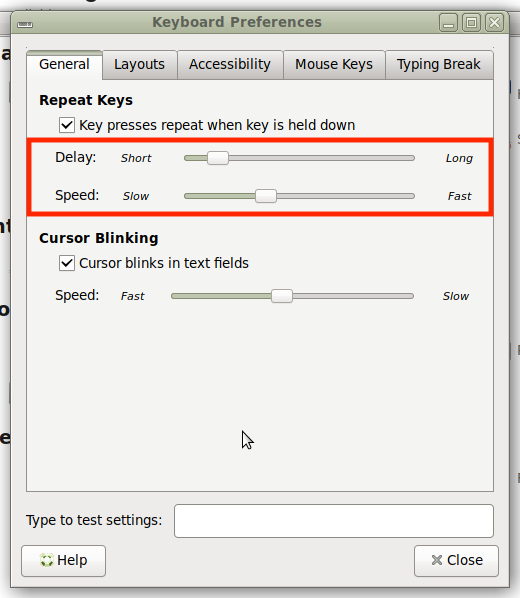Click the repeat Delay slider handle
520x598 pixels.
218,158
